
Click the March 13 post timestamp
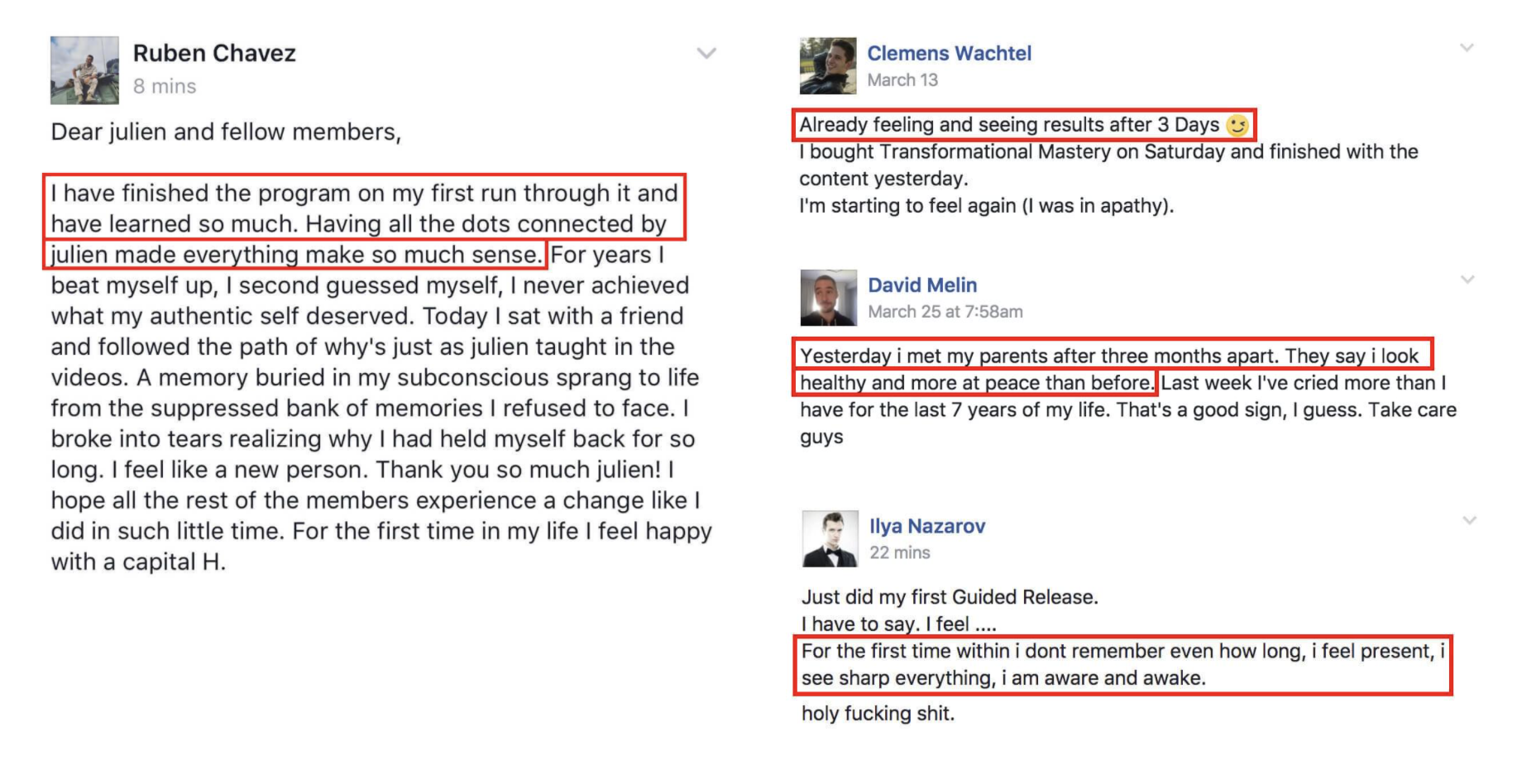pos(902,80)
